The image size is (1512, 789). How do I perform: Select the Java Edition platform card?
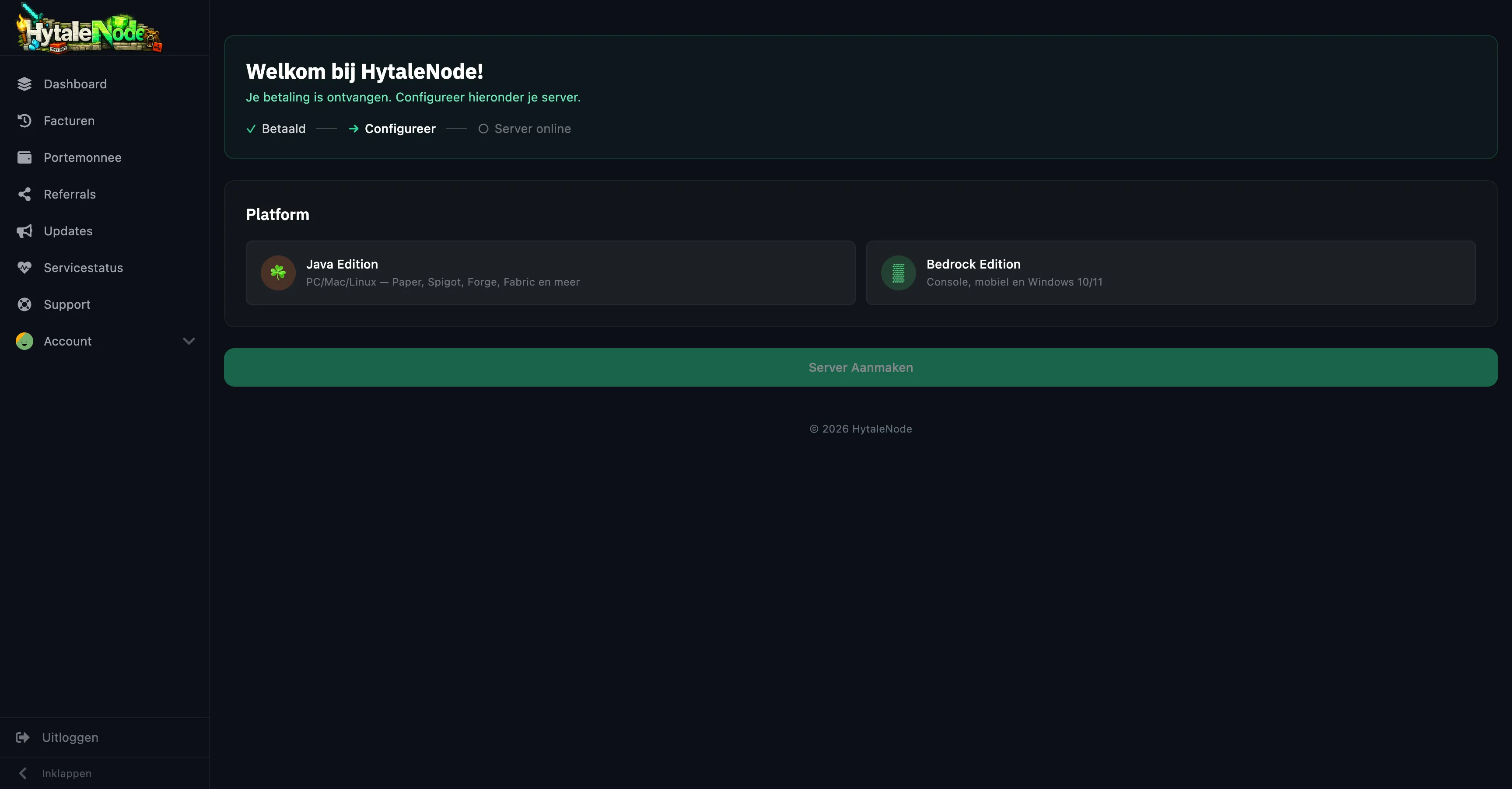[x=550, y=273]
